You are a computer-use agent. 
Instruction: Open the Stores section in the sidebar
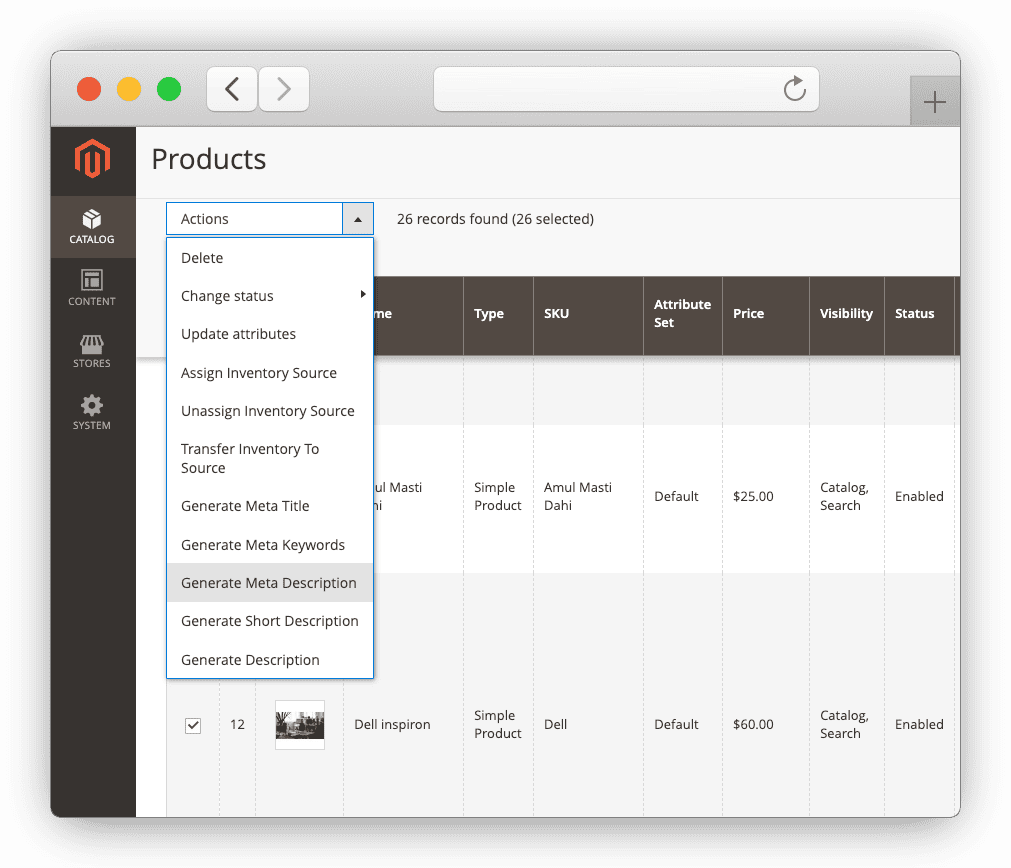[92, 351]
